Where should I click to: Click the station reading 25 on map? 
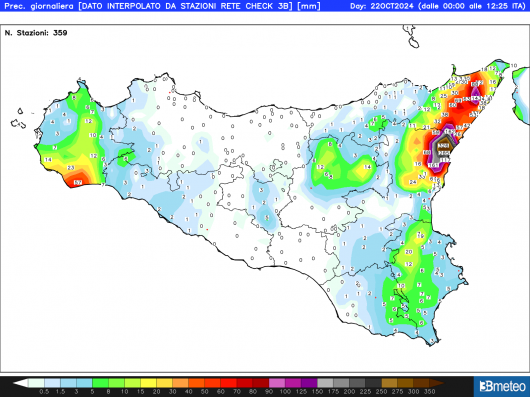click(443, 96)
